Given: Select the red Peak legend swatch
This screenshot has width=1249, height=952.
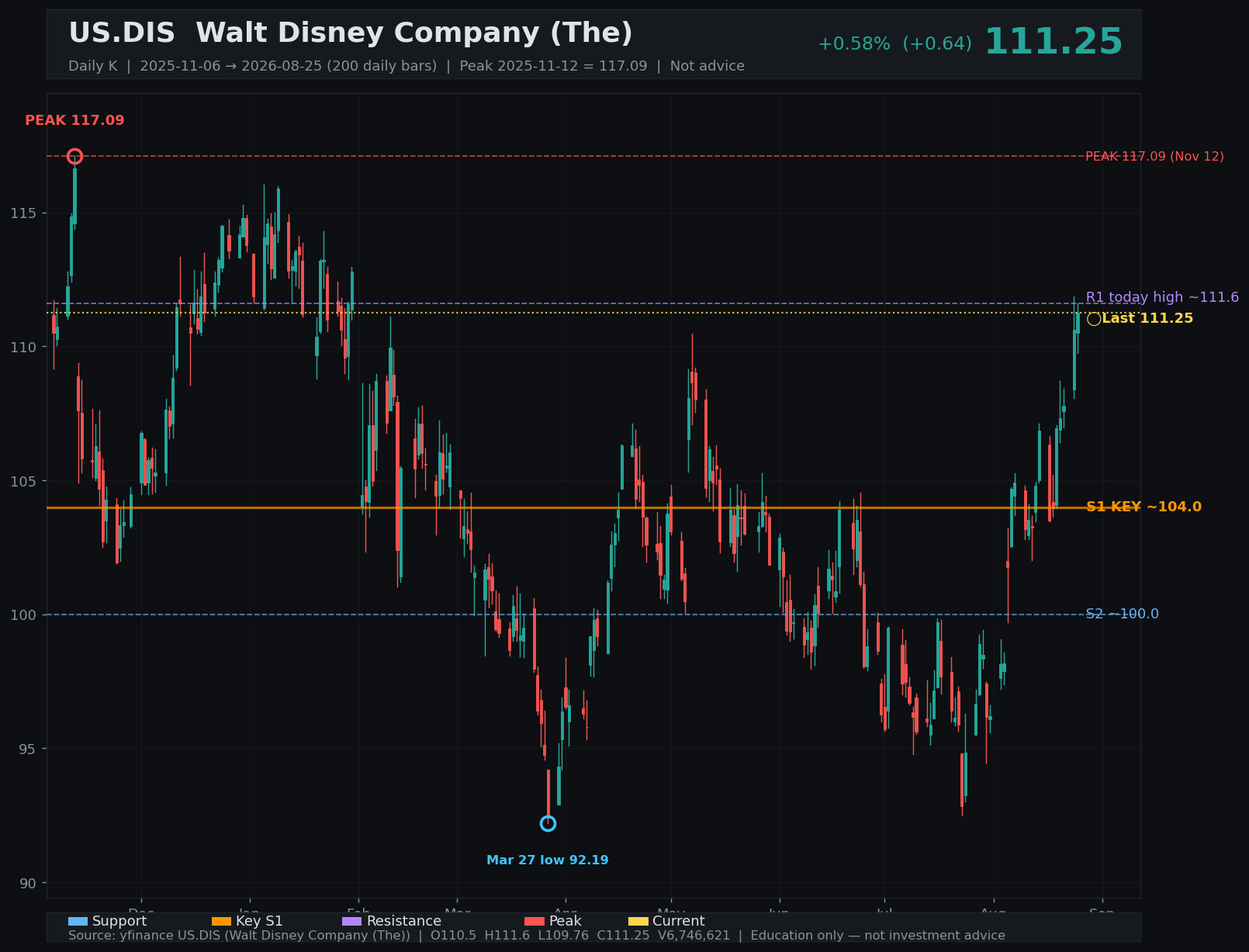Looking at the screenshot, I should [535, 922].
